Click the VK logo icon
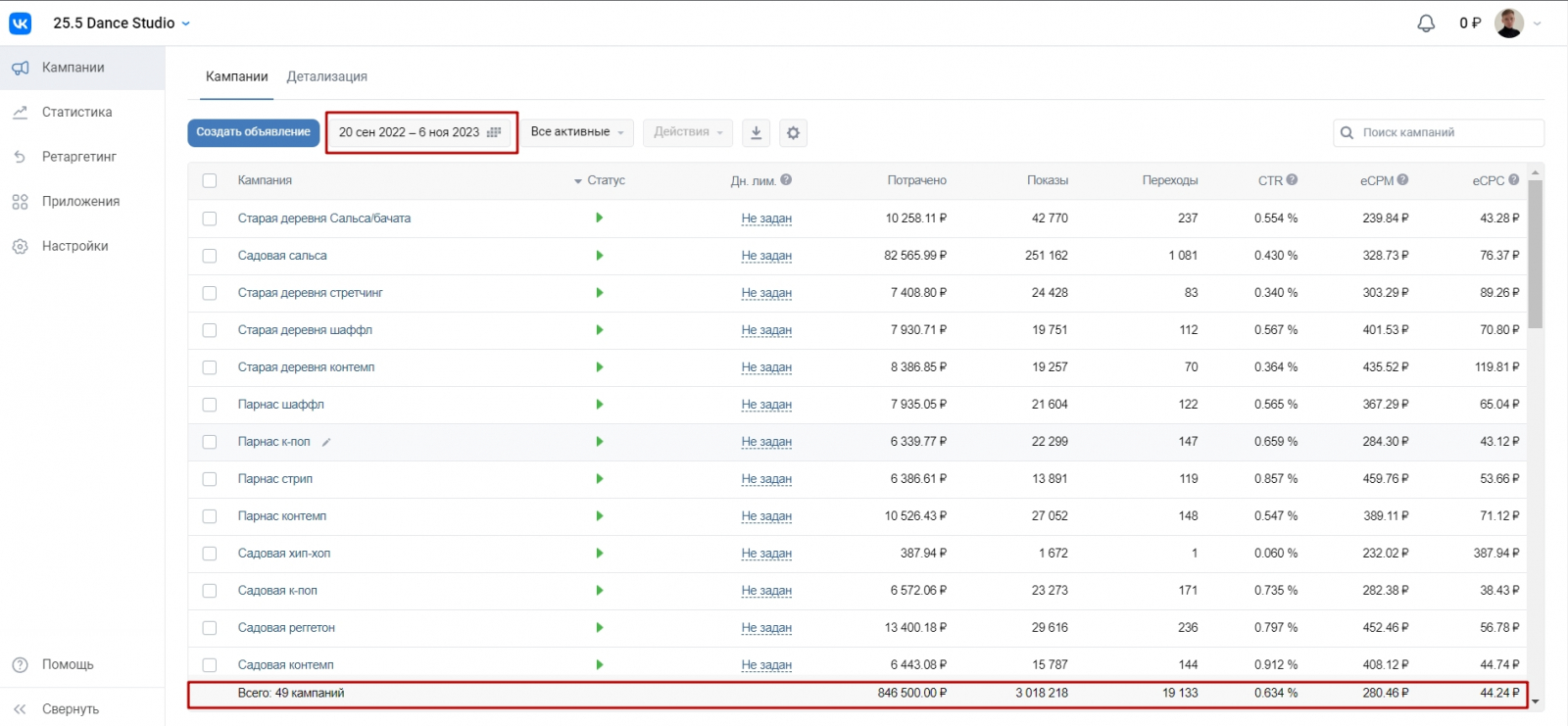The width and height of the screenshot is (1568, 726). 20,23
